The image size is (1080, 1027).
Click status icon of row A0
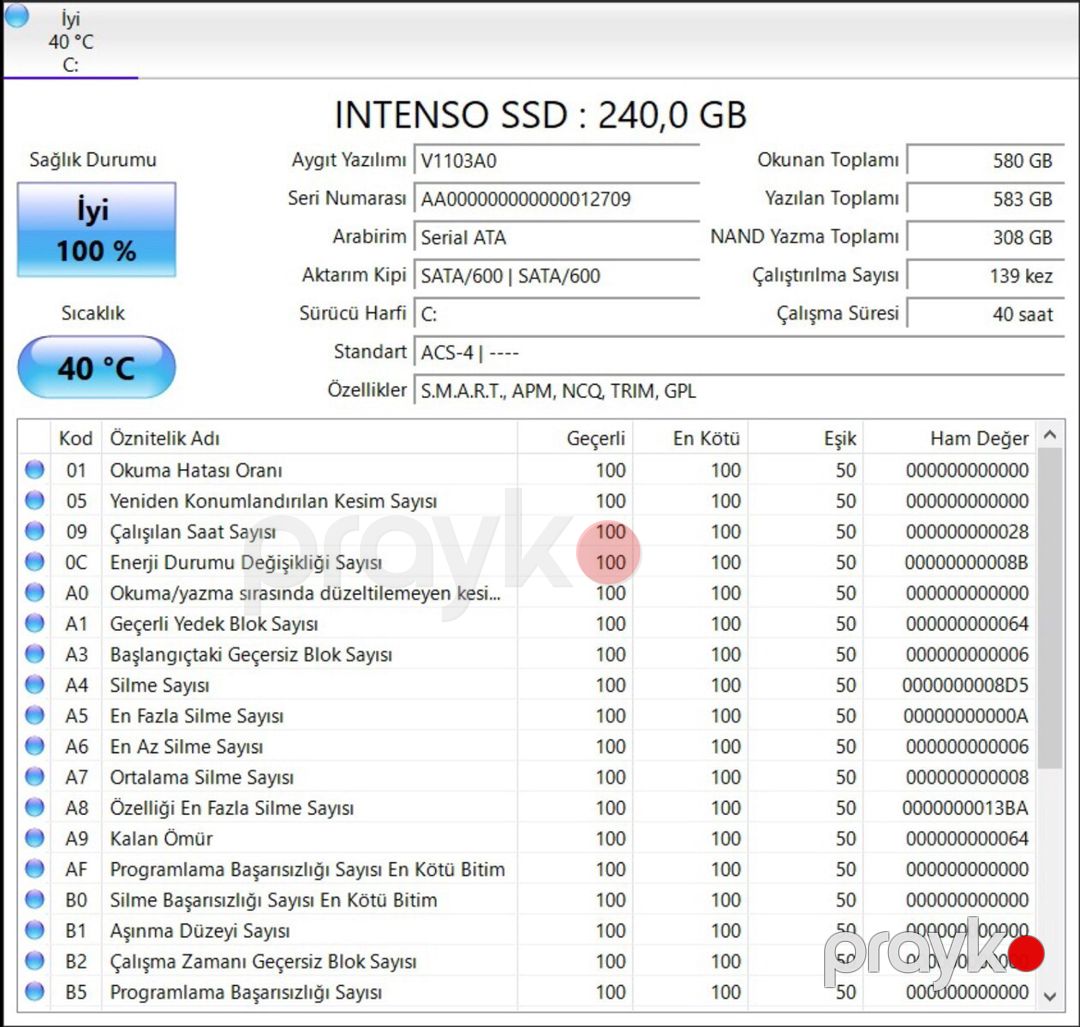[34, 592]
